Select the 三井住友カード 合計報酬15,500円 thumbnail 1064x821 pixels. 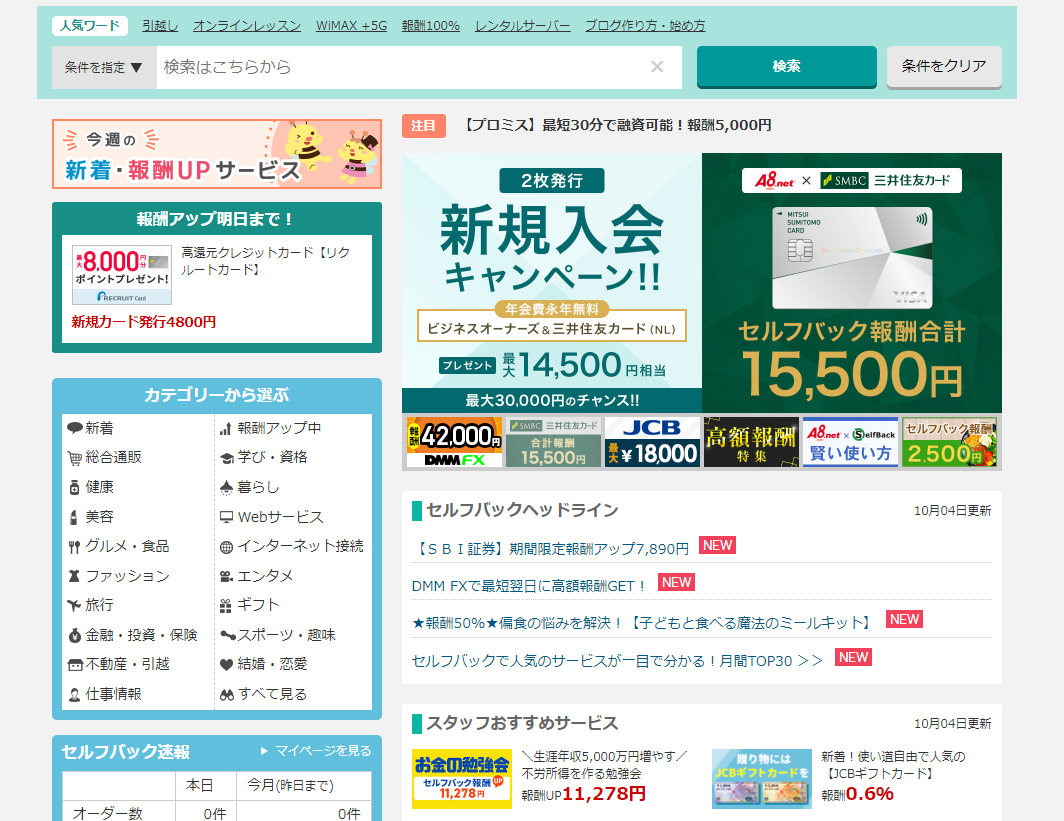[553, 442]
